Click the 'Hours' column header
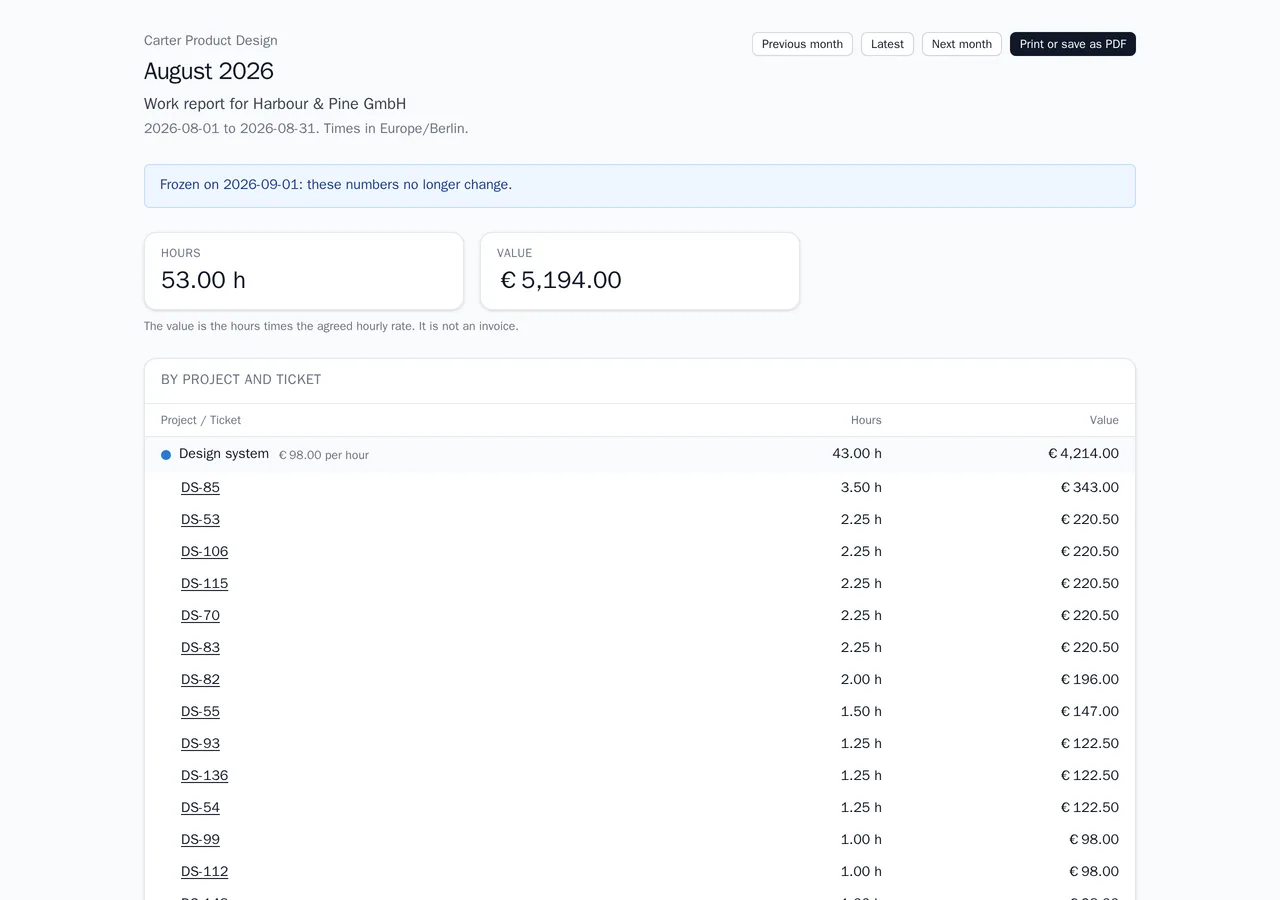1280x900 pixels. [x=866, y=421]
